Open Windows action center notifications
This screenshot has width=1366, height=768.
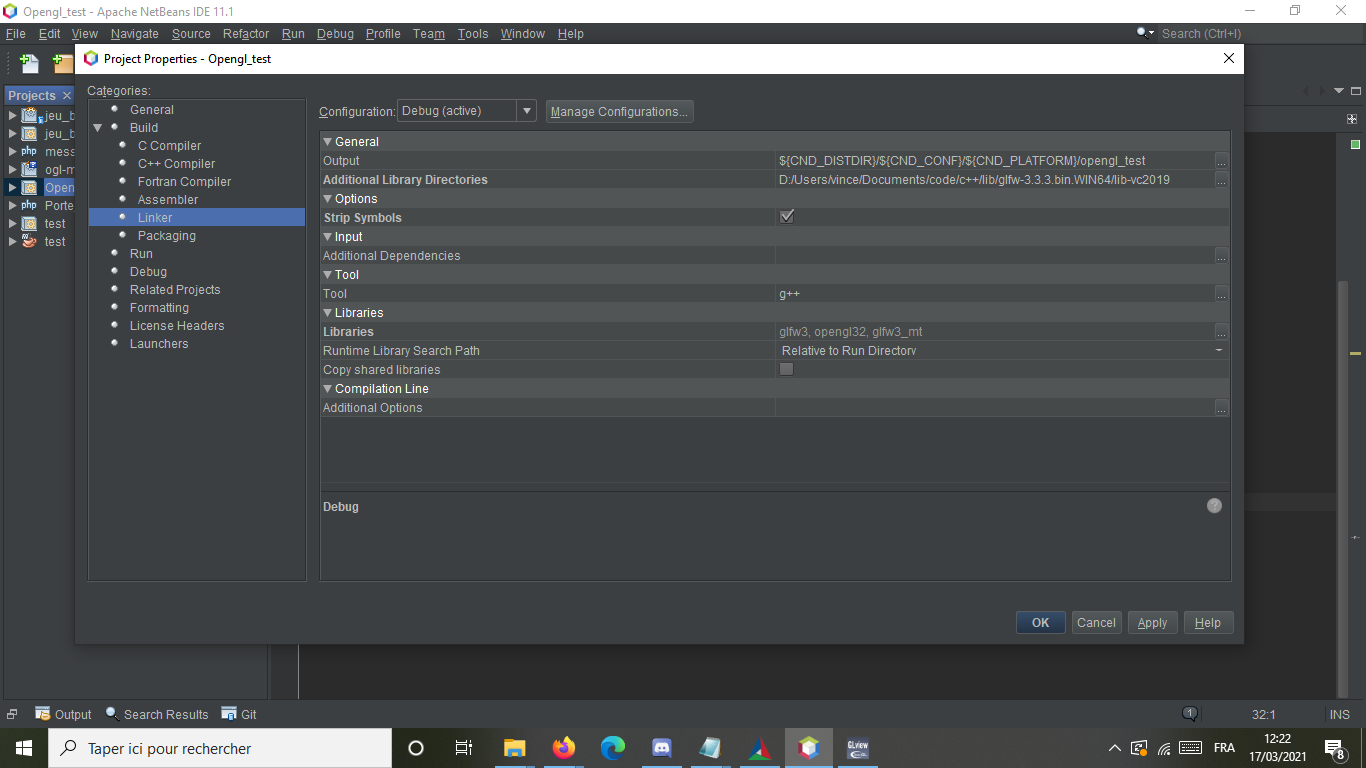pos(1335,748)
